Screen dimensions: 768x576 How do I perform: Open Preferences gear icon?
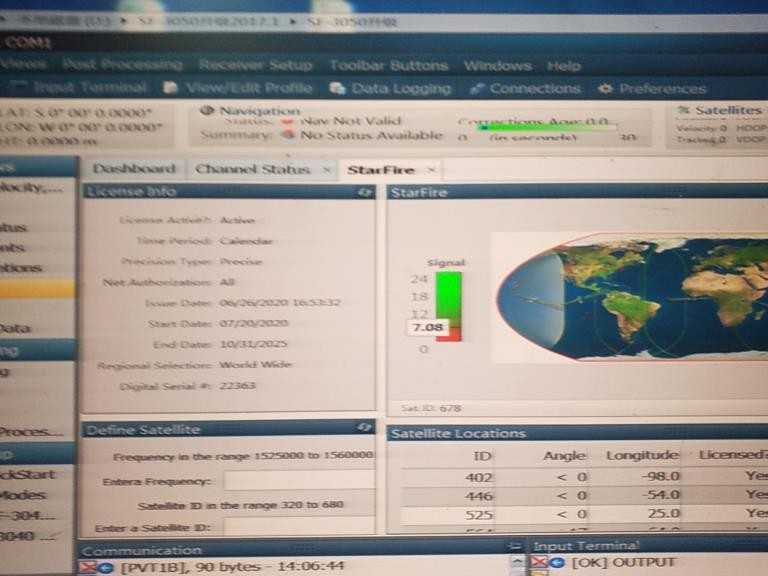point(605,88)
